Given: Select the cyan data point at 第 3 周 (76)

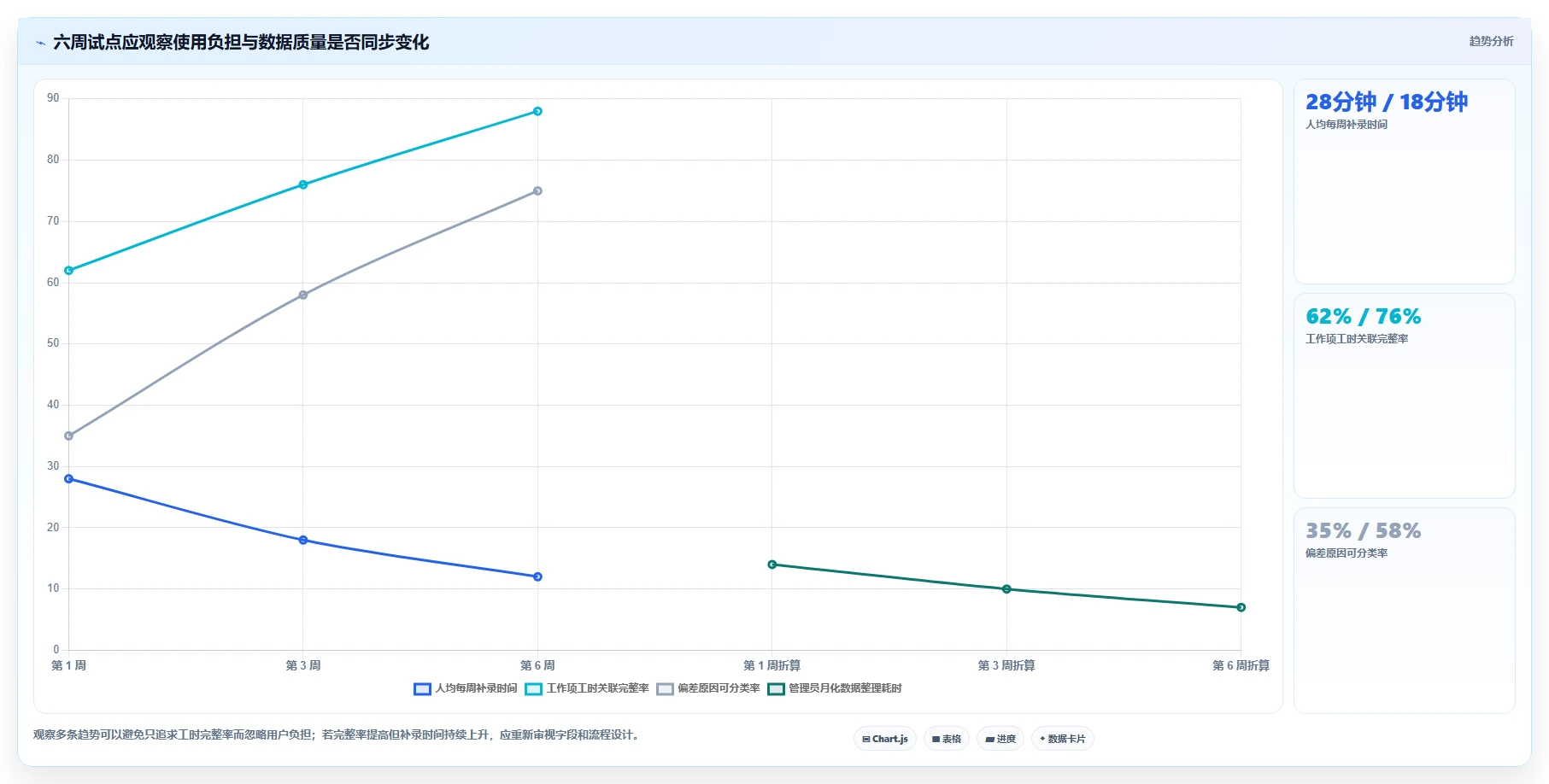Looking at the screenshot, I should click(x=303, y=184).
